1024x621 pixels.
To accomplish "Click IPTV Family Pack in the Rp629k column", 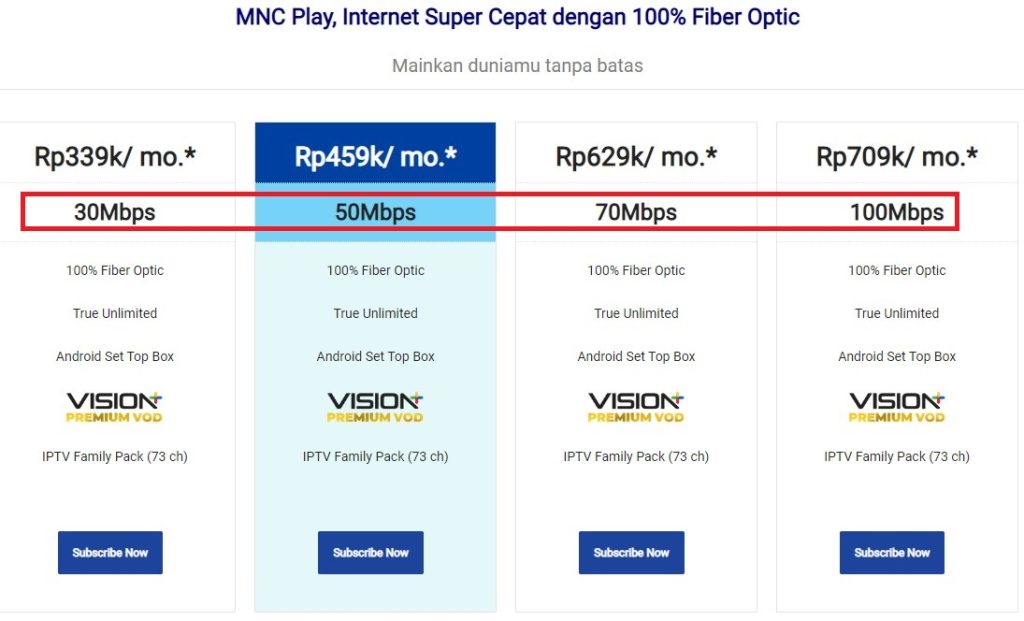I will tap(636, 456).
